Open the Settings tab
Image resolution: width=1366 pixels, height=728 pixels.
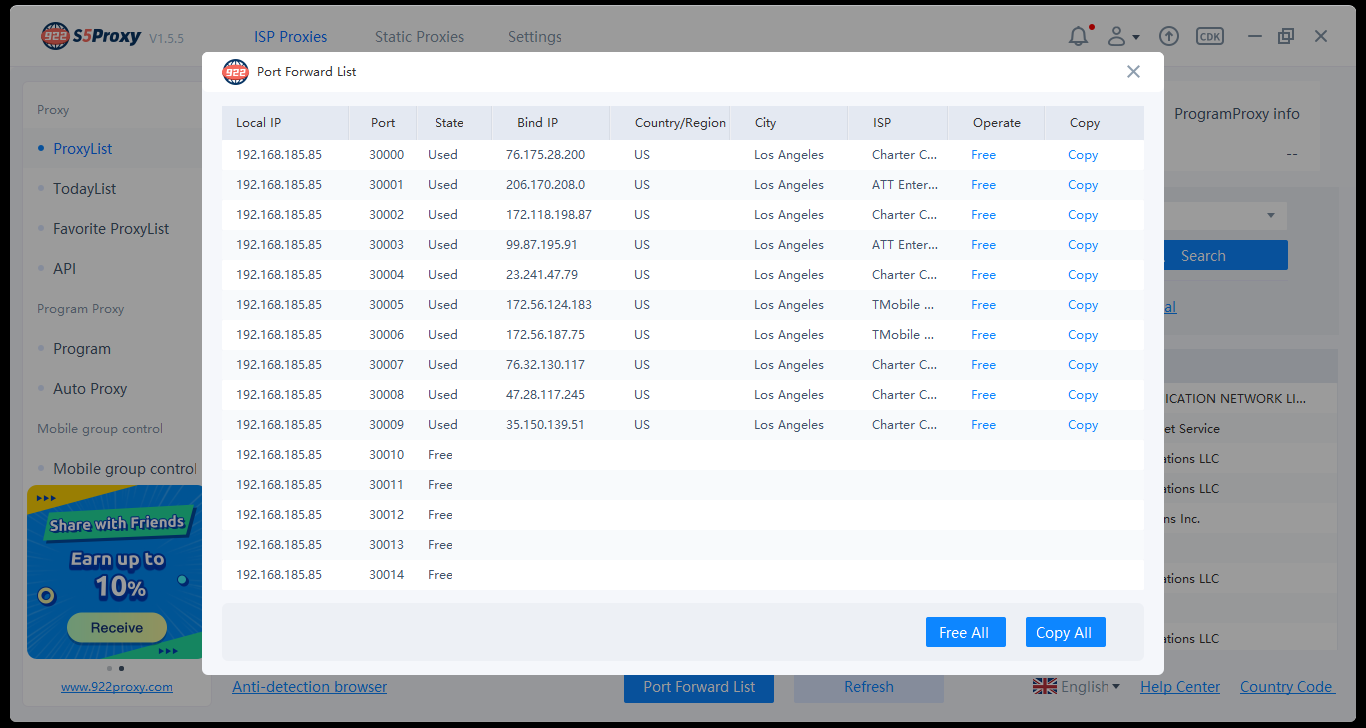534,36
